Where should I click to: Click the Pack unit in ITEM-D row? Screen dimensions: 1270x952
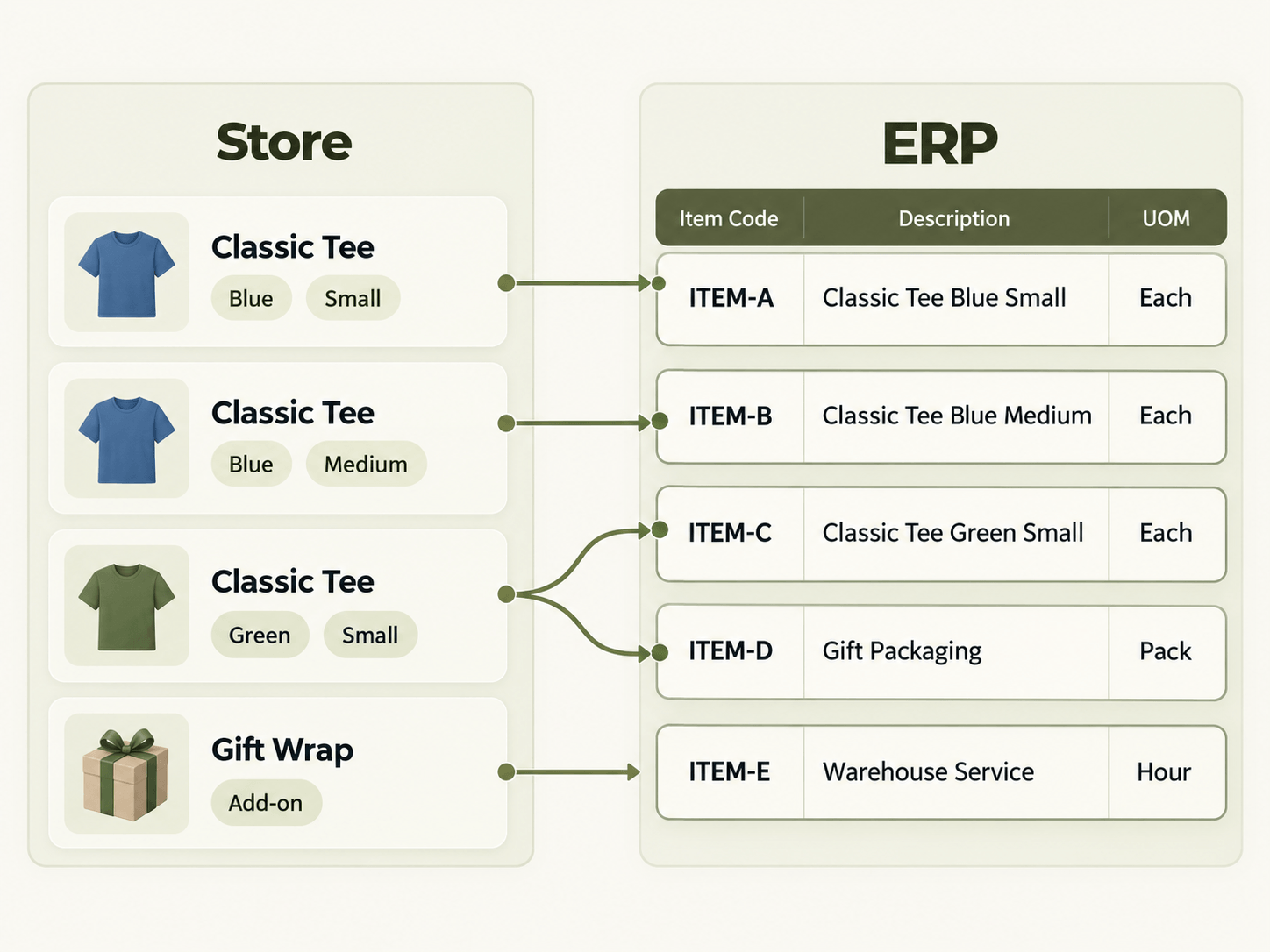tap(1165, 651)
